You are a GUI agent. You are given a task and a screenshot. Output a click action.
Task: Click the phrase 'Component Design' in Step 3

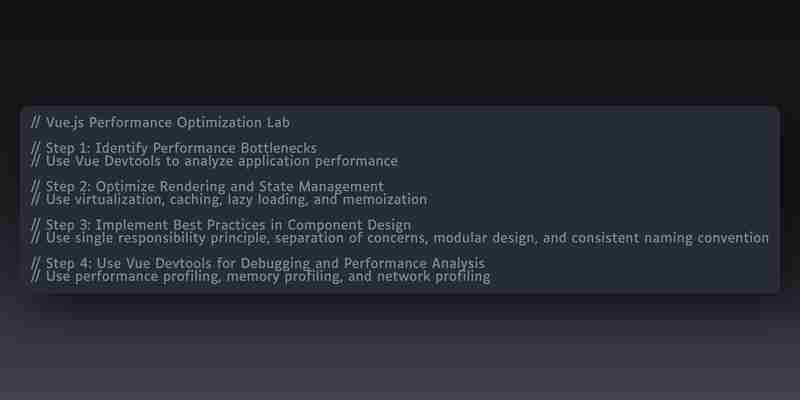[349, 225]
